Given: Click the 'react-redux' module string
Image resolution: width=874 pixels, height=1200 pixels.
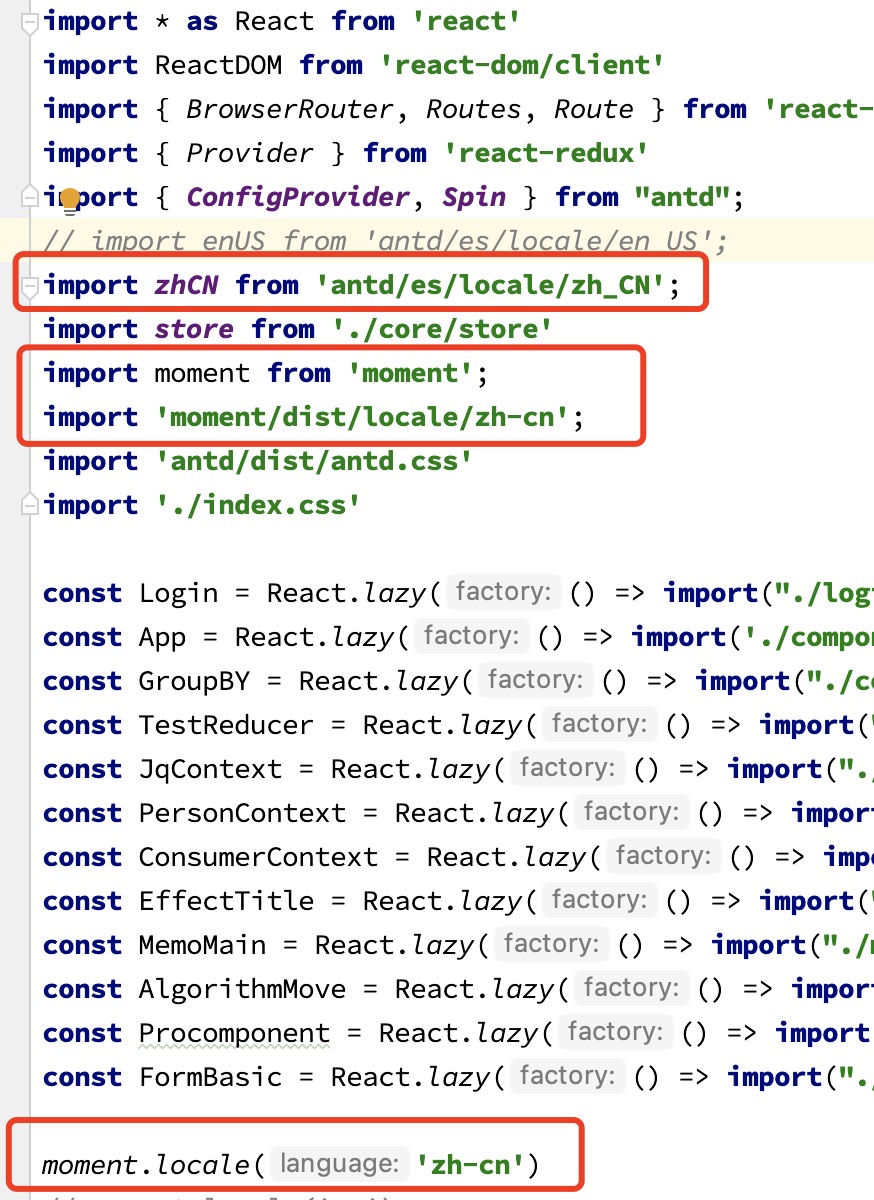Looking at the screenshot, I should tap(546, 153).
